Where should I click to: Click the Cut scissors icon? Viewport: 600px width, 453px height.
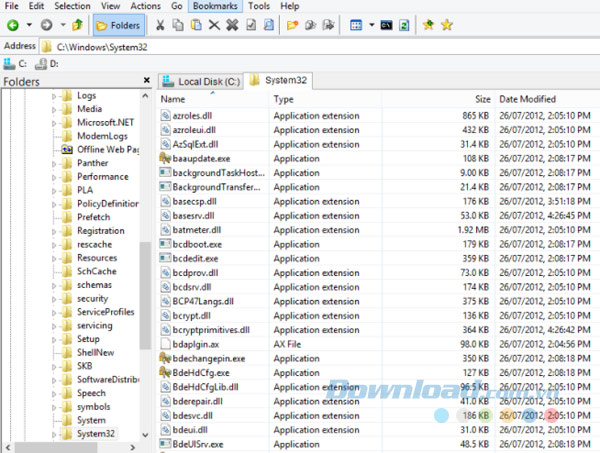coord(160,24)
